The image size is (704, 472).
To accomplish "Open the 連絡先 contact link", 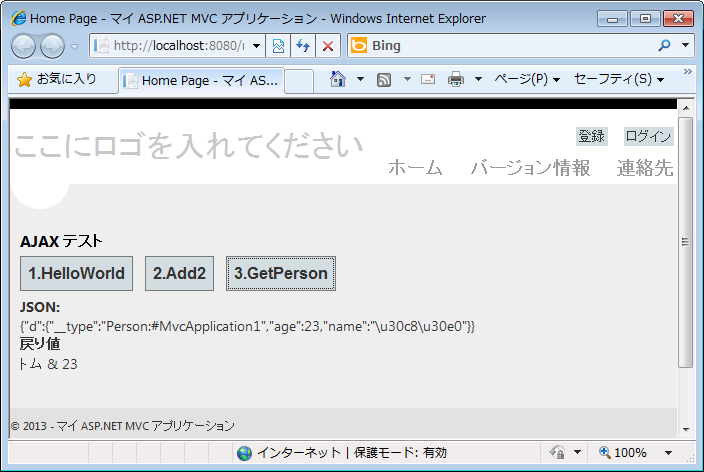I will [645, 168].
